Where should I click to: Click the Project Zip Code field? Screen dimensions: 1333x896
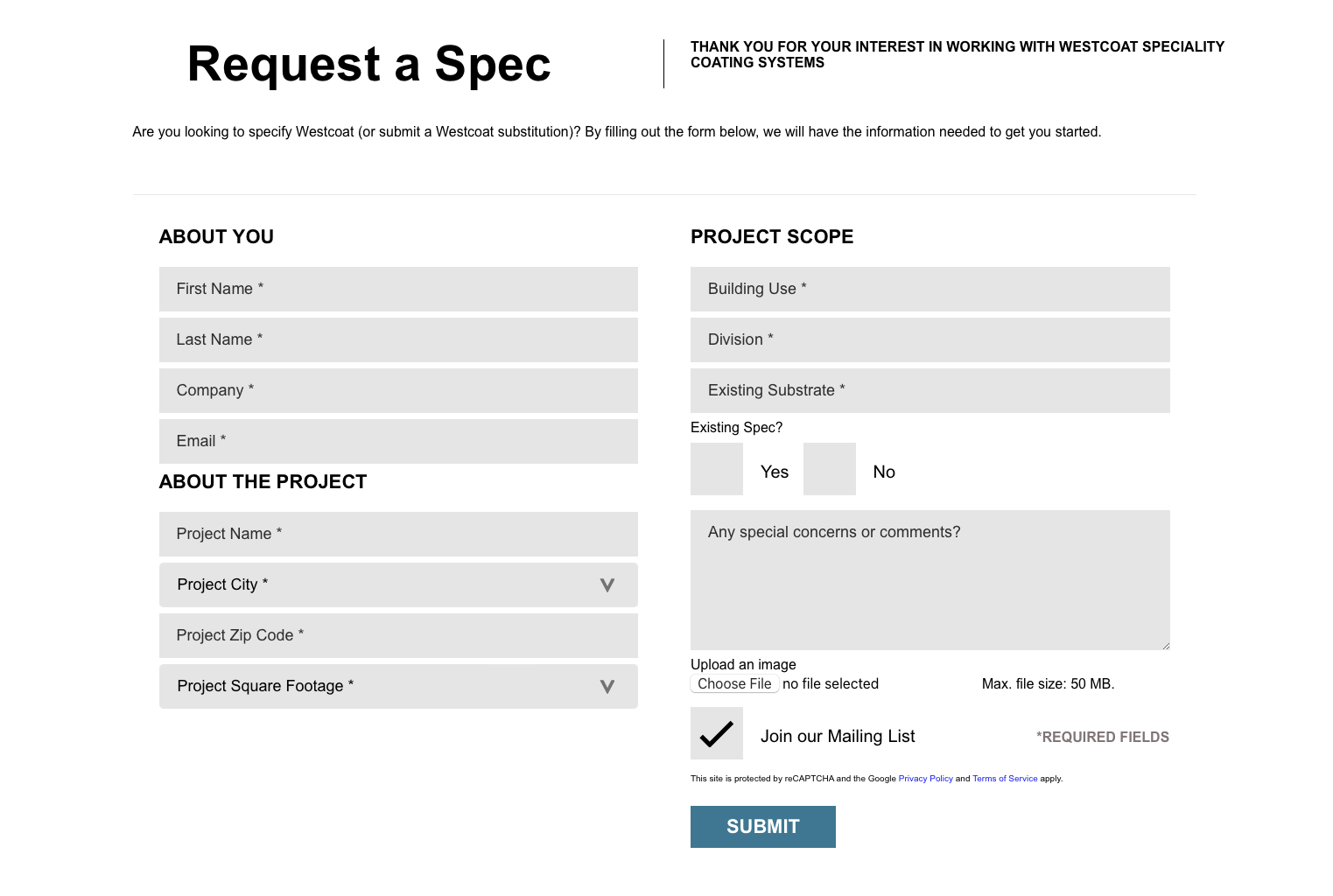[x=398, y=635]
